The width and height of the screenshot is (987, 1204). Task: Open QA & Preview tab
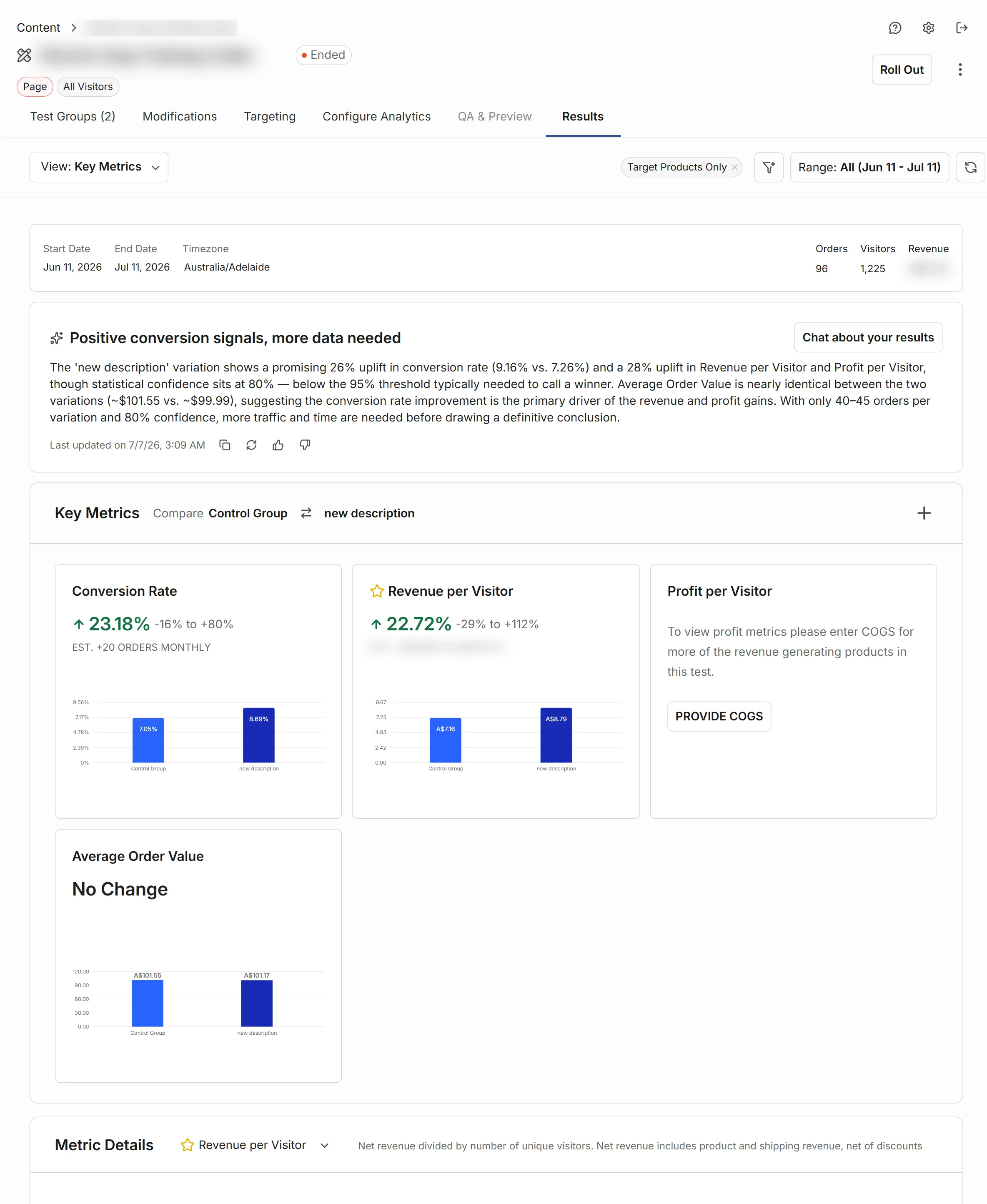(495, 117)
